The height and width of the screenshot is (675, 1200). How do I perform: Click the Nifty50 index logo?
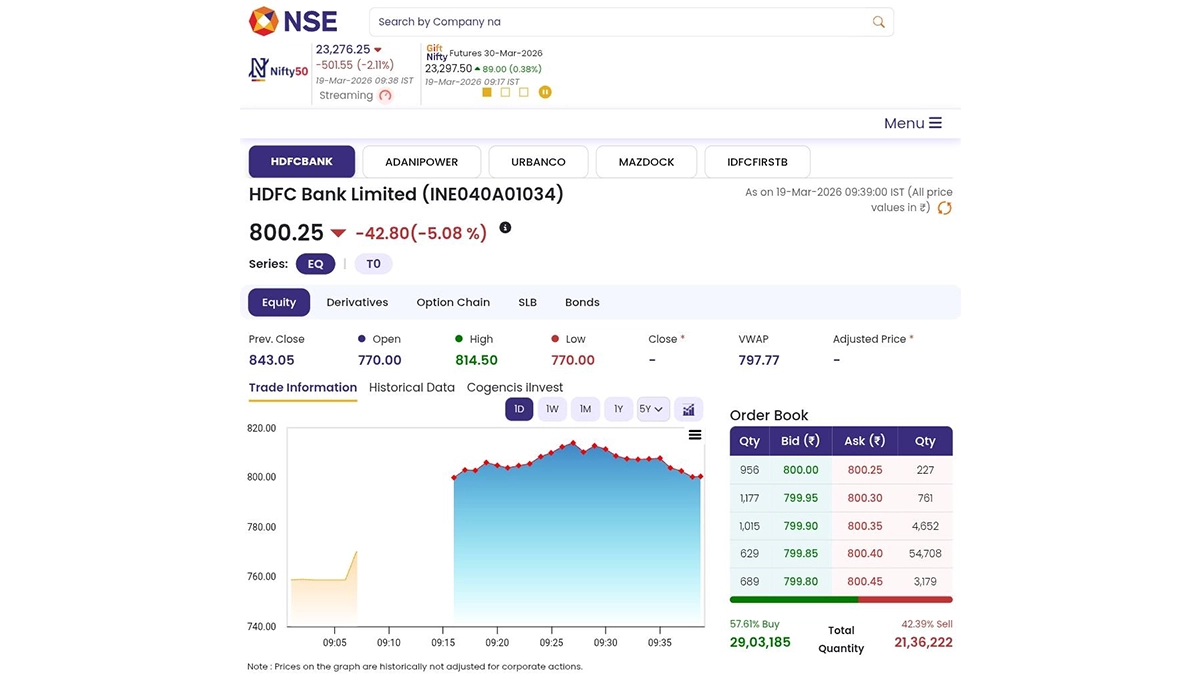click(x=278, y=70)
